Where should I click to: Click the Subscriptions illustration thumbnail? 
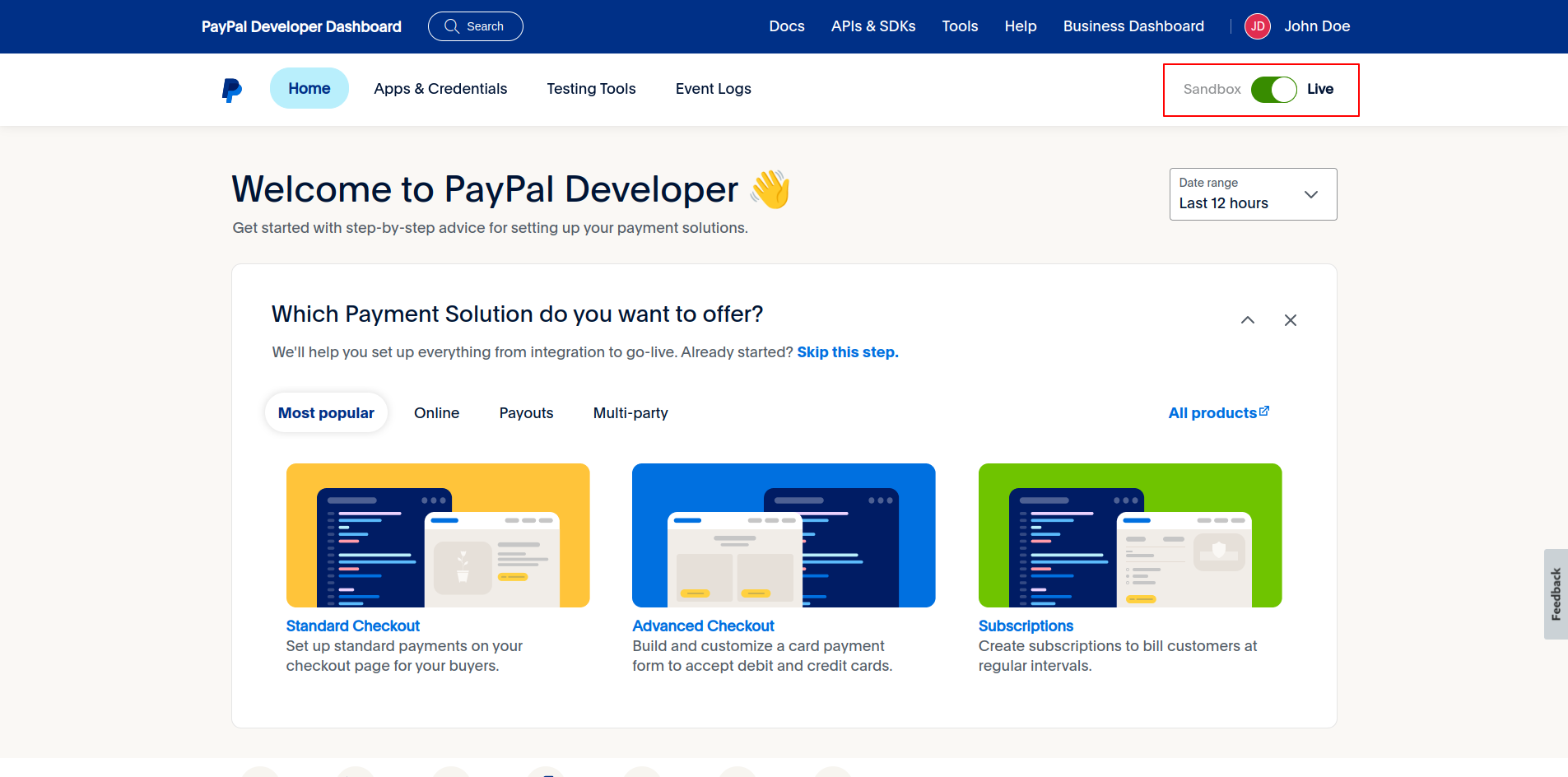1130,535
